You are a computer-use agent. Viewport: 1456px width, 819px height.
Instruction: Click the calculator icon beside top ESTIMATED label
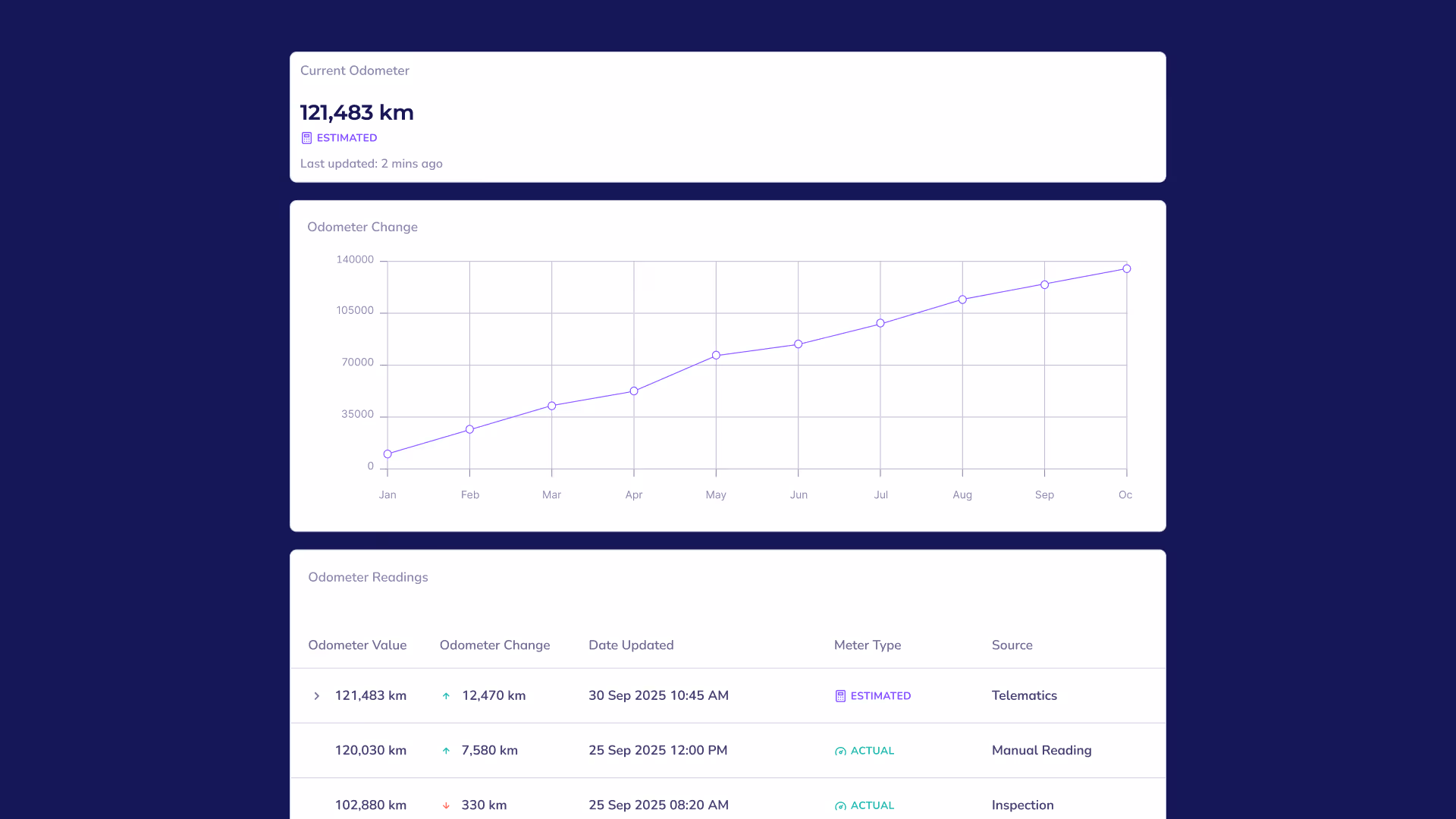306,138
